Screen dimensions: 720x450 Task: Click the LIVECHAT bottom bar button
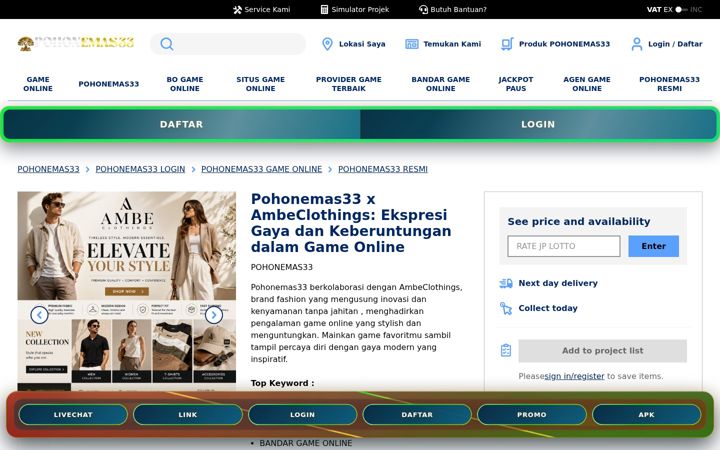pyautogui.click(x=73, y=415)
